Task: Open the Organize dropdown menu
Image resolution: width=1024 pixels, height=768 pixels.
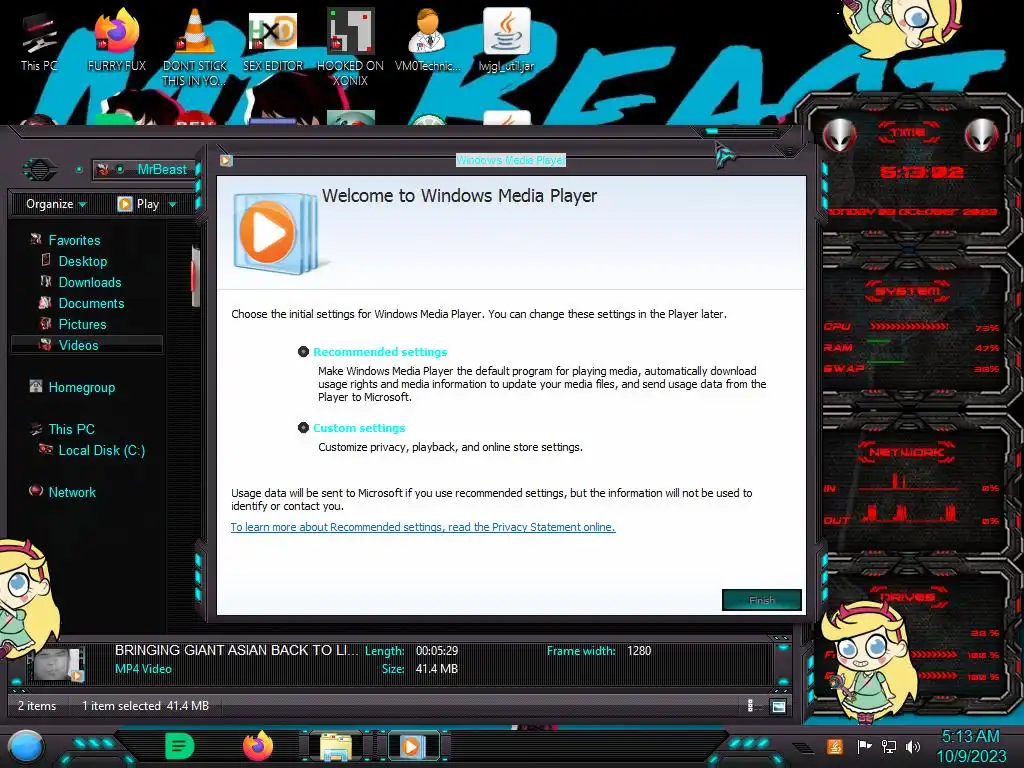Action: point(56,204)
